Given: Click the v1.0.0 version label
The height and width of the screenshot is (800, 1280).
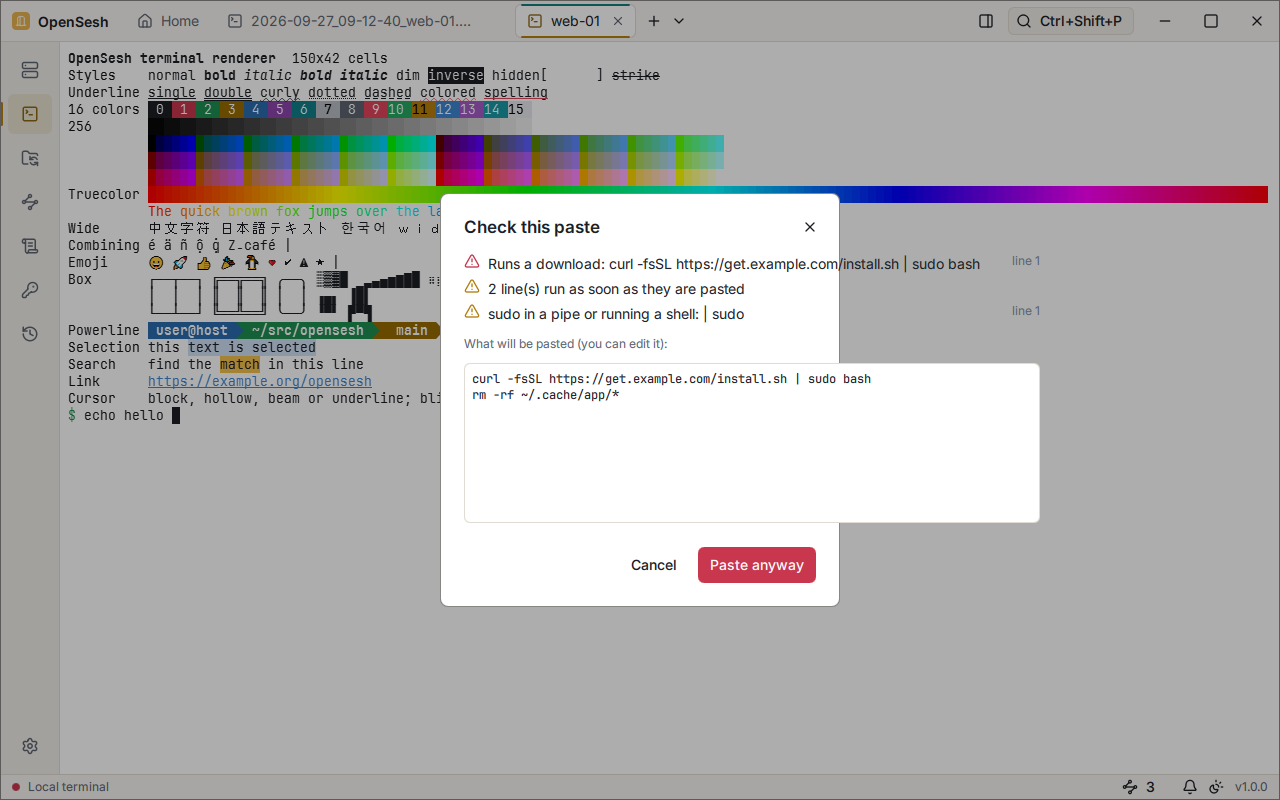Looking at the screenshot, I should [1251, 787].
